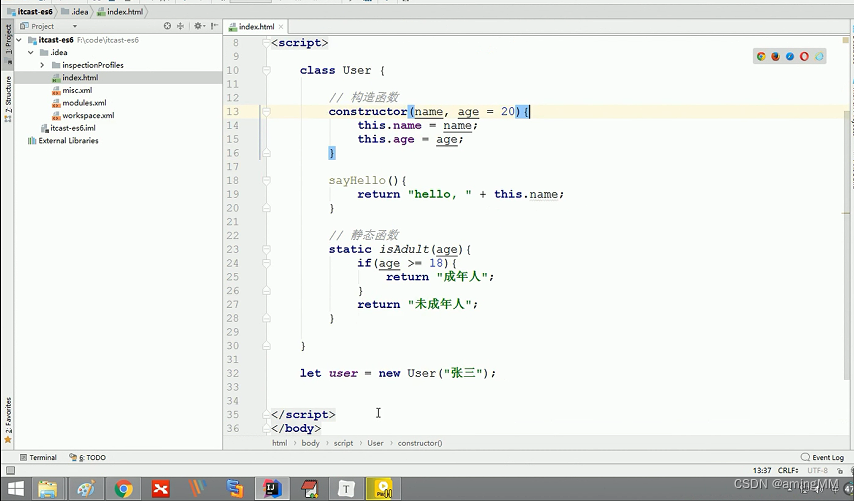Viewport: 854px width, 501px height.
Task: Fold the script tag at line 8
Action: tap(266, 42)
